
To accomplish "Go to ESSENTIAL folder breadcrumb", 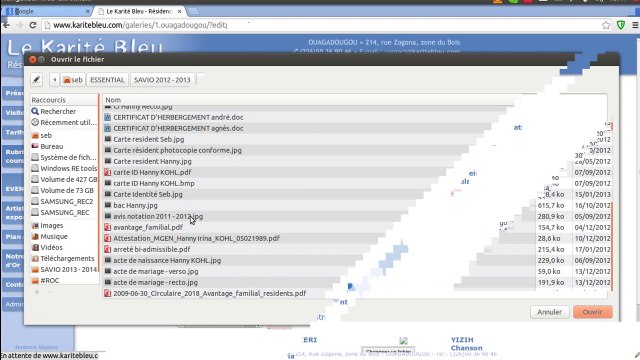I will (107, 80).
